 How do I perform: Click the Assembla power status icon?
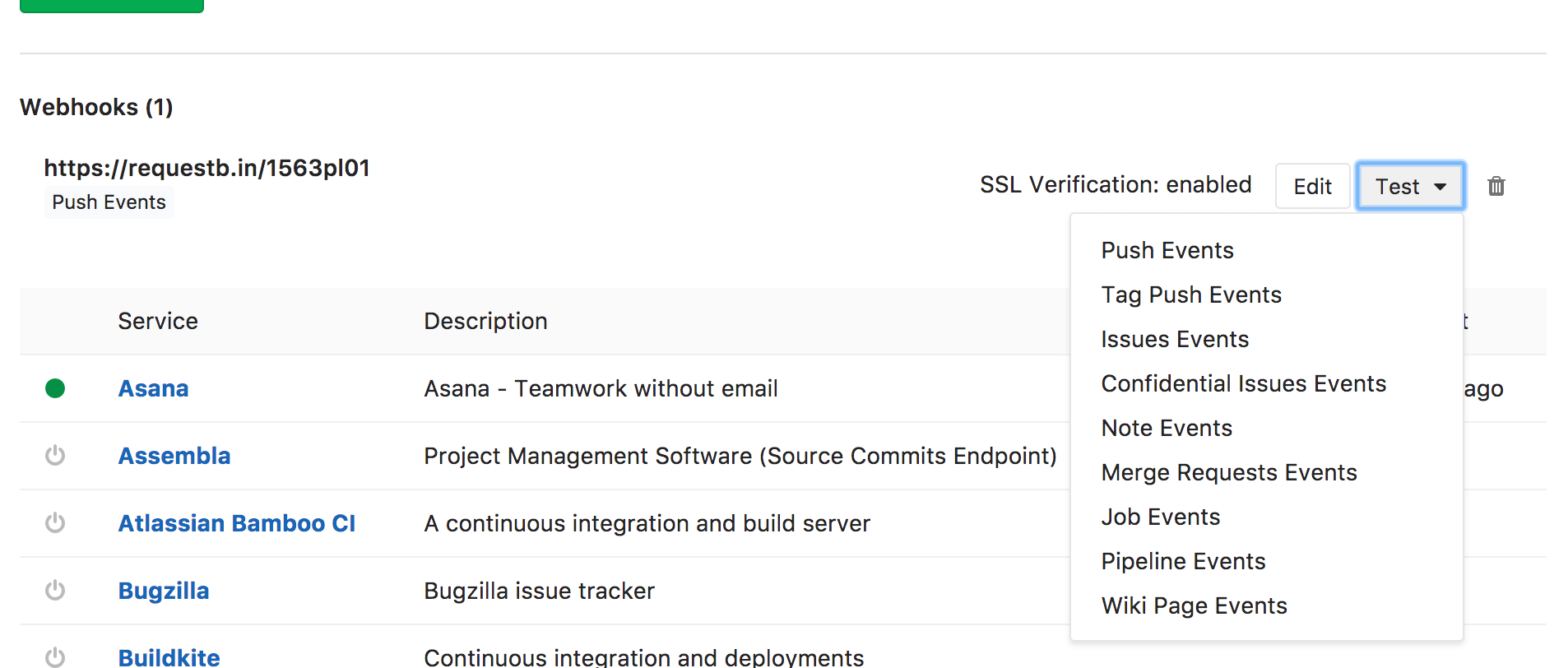point(55,456)
